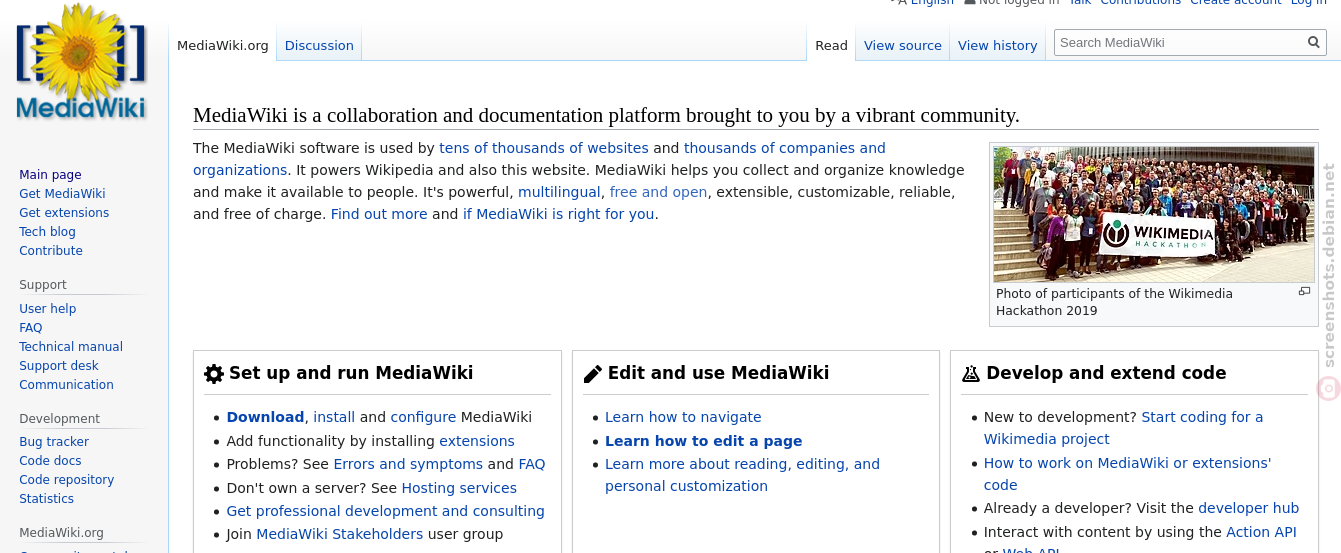This screenshot has width=1341, height=553.
Task: Open 'Get professional development and consulting' link
Action: coord(386,511)
